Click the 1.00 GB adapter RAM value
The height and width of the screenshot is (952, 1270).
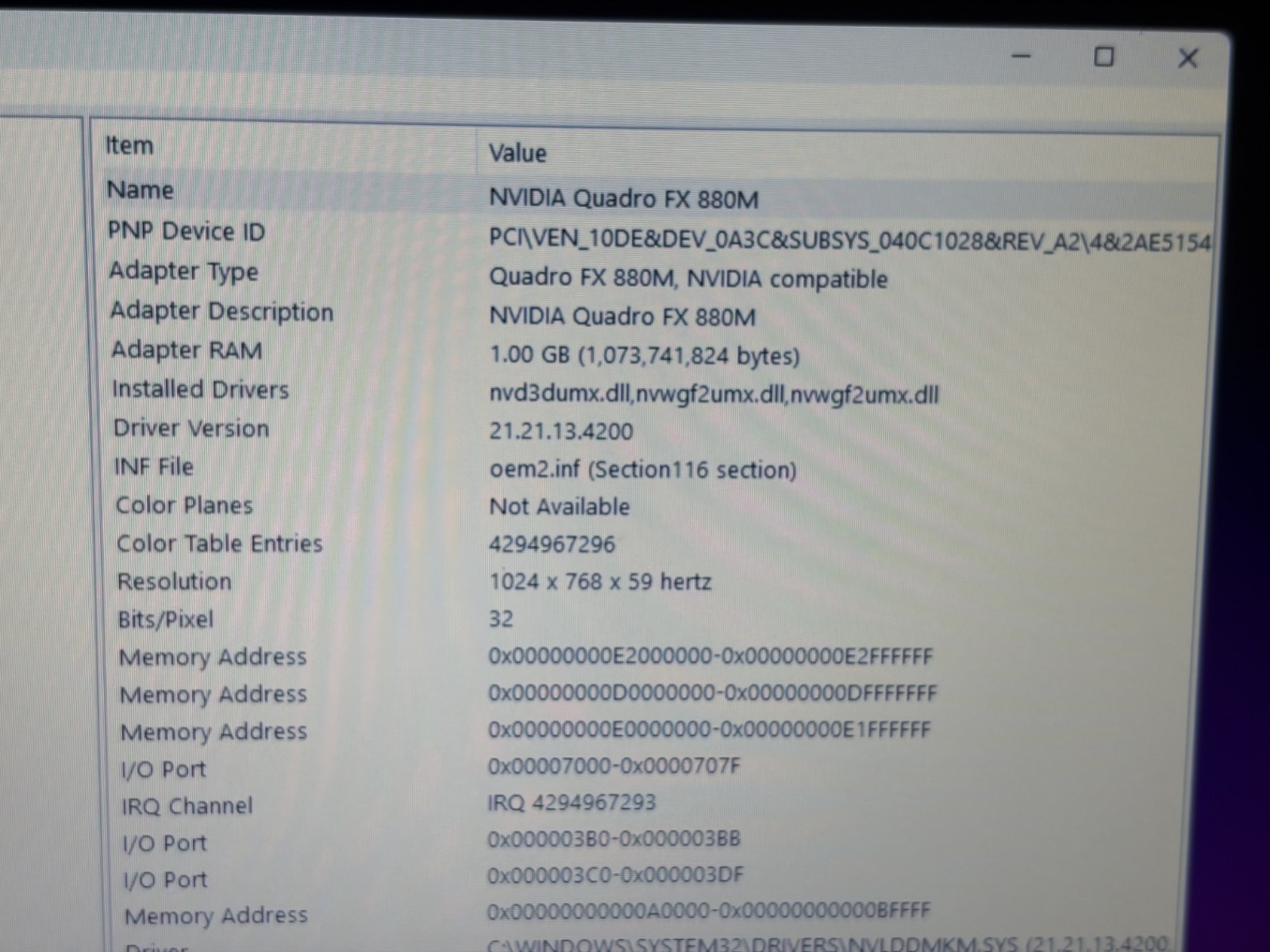645,355
